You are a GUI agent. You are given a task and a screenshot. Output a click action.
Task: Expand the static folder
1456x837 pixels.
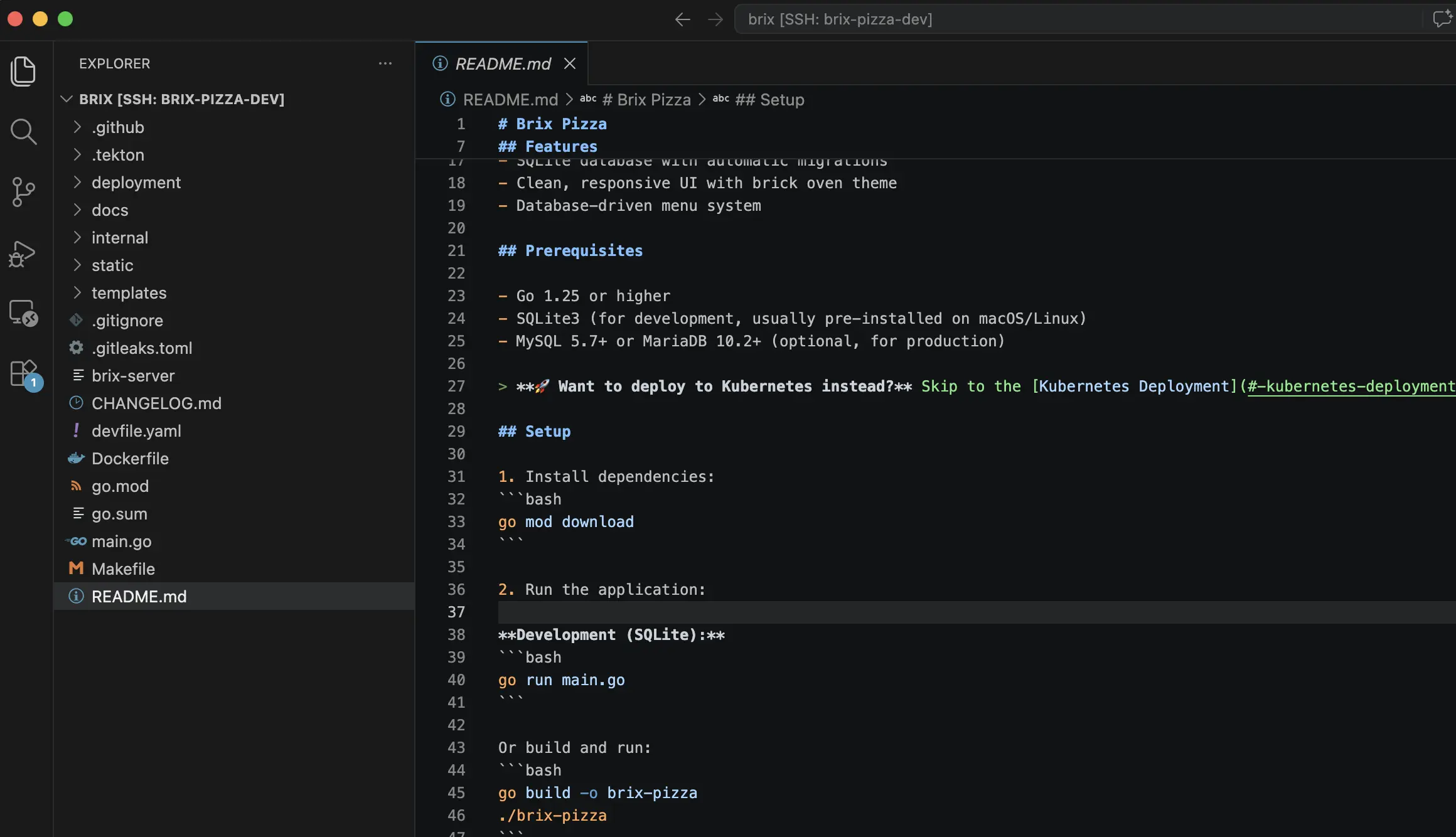coord(77,265)
